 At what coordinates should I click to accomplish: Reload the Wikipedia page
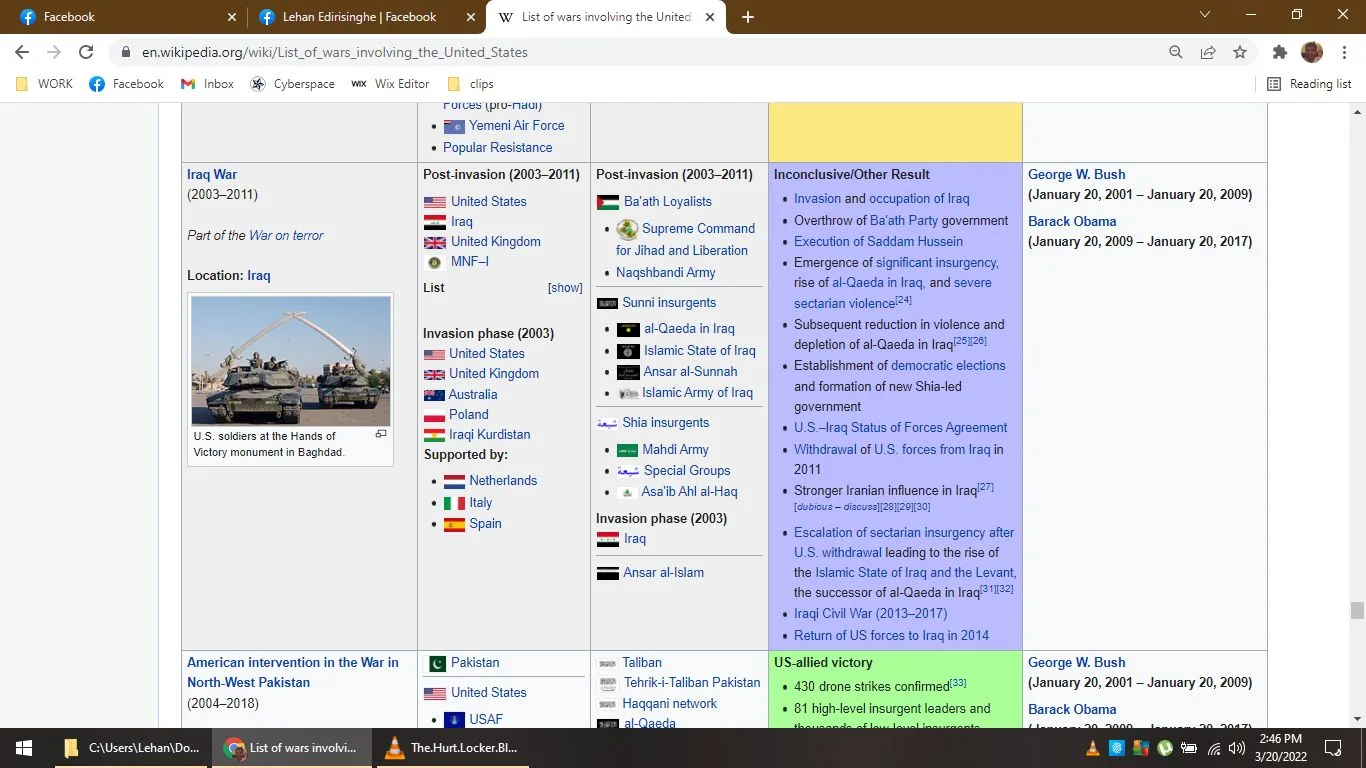tap(86, 52)
